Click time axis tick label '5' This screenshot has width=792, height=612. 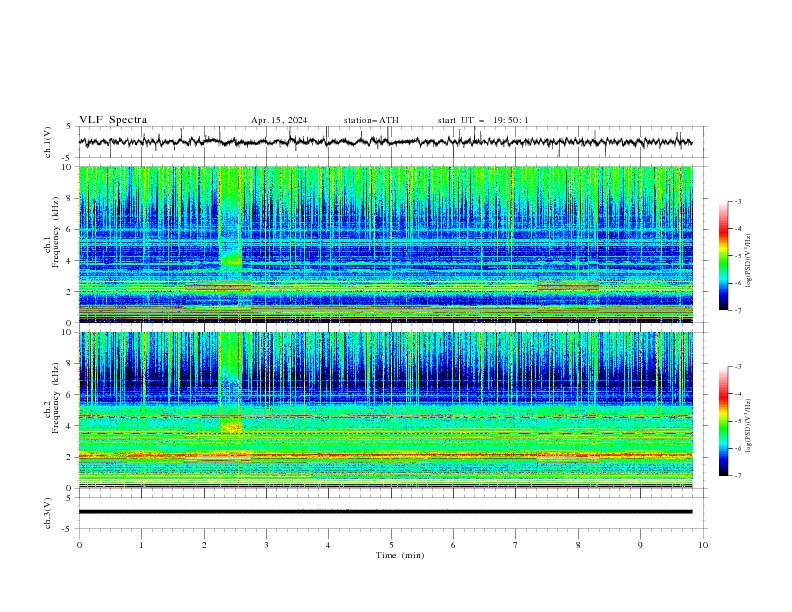391,545
